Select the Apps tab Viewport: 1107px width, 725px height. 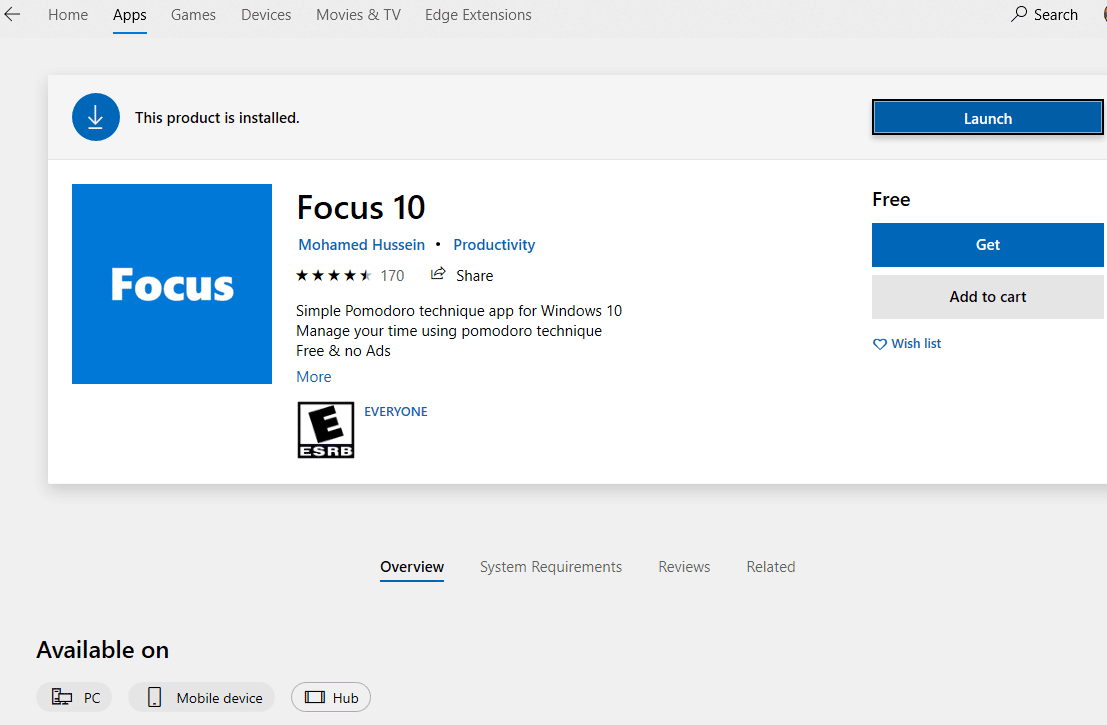[x=130, y=15]
